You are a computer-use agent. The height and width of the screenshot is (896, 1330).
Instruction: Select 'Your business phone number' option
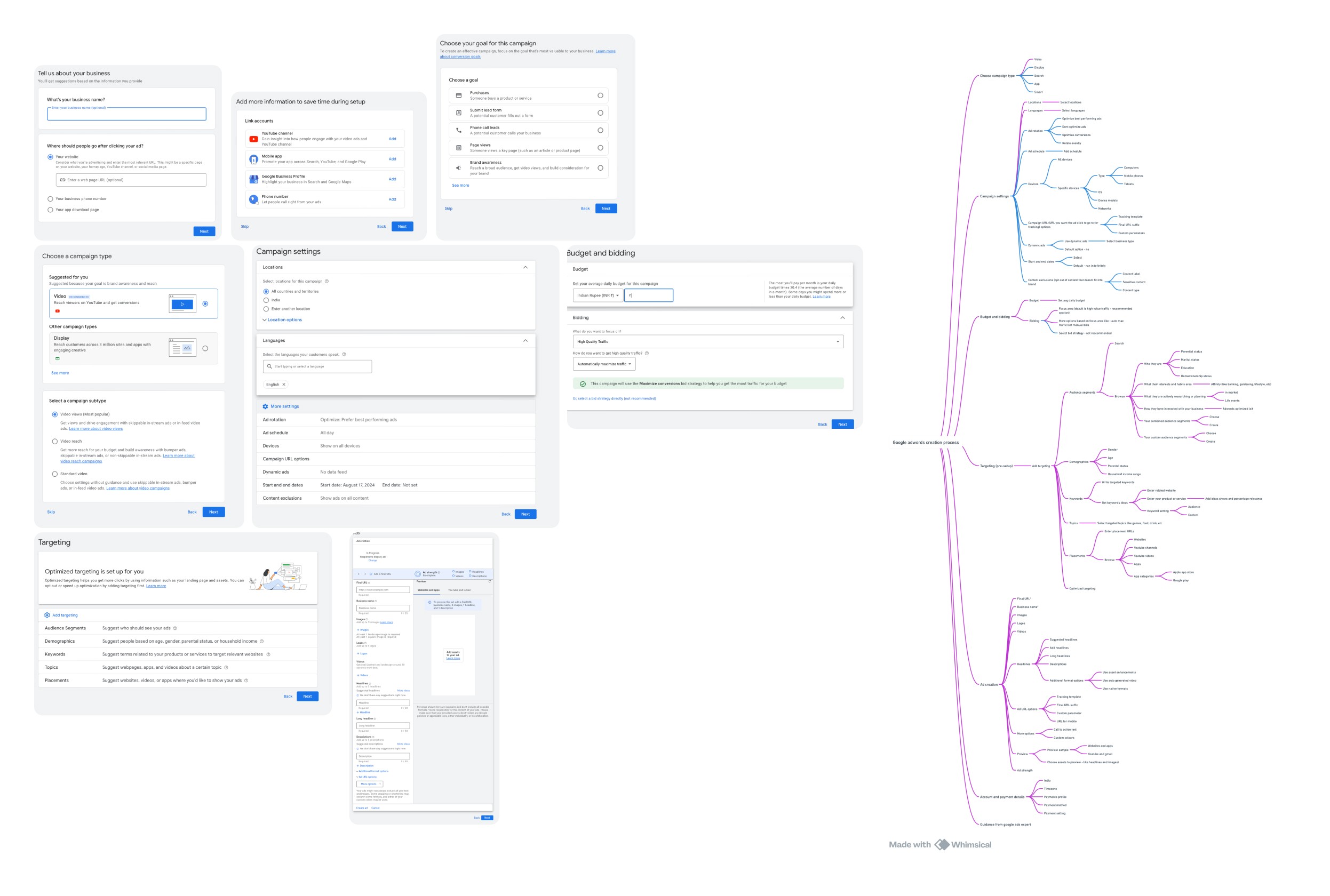50,199
